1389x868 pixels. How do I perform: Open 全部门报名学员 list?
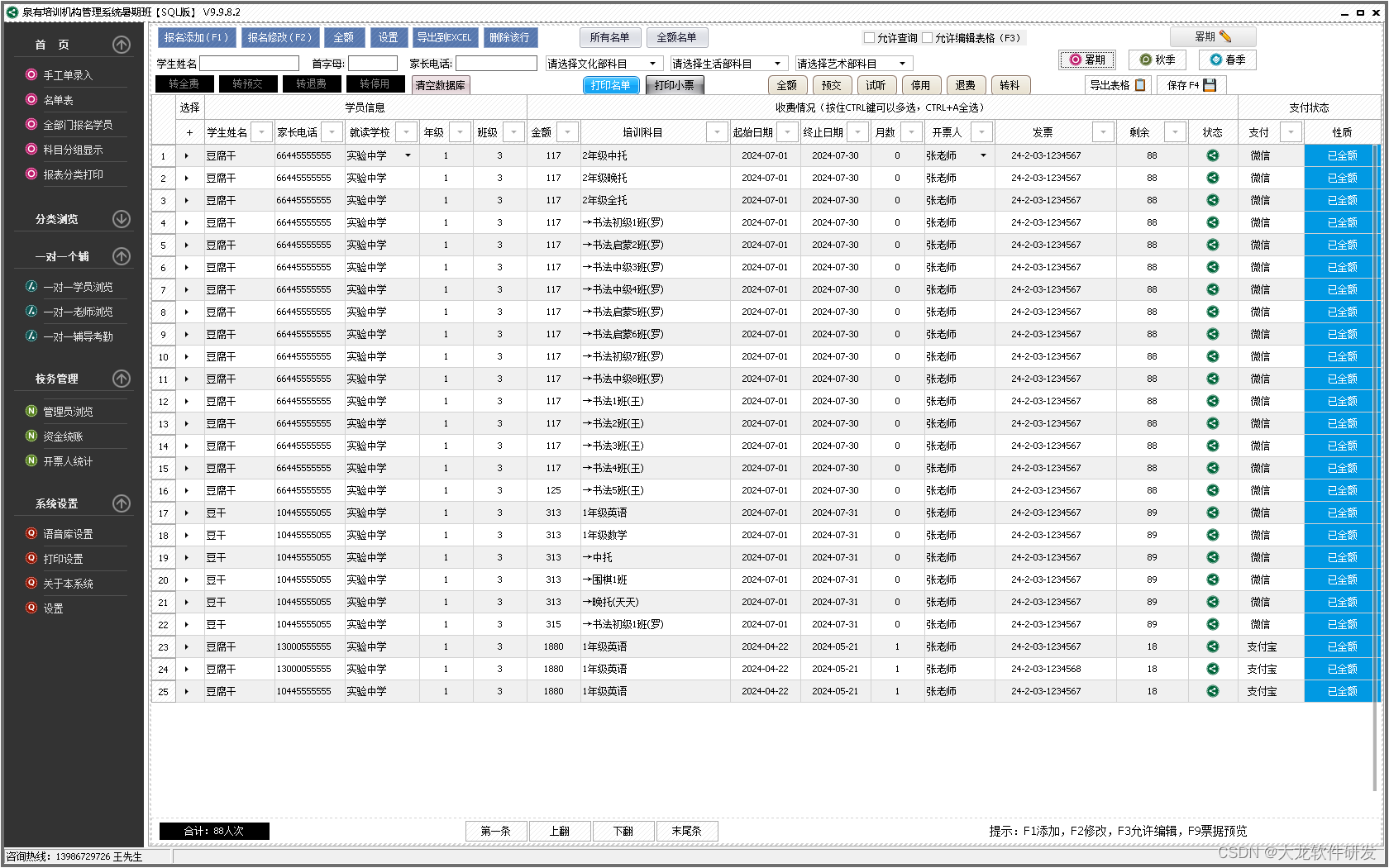78,125
